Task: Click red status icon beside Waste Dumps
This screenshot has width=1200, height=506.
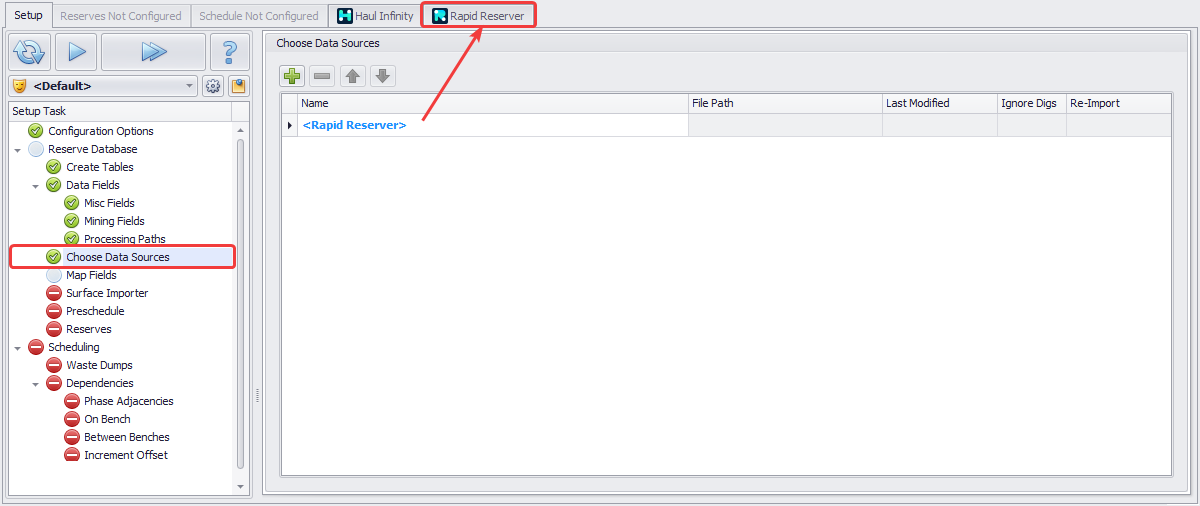Action: (x=54, y=365)
